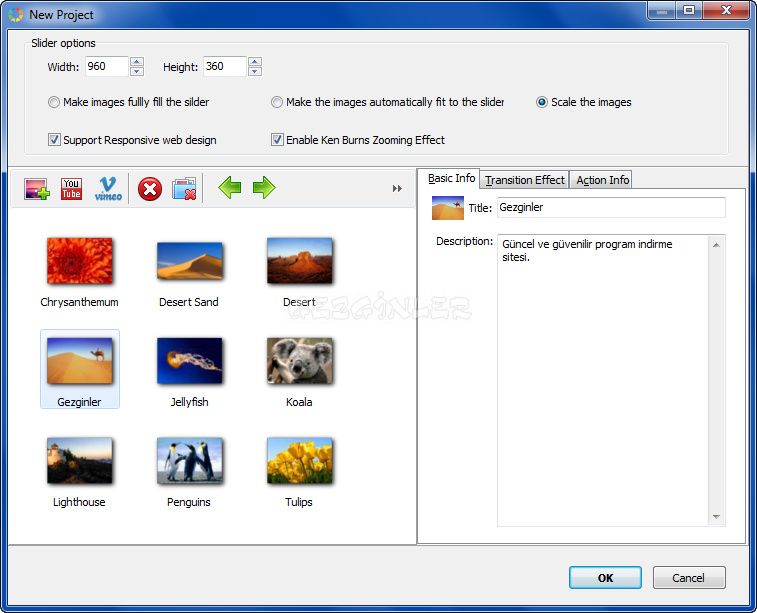Maximize the New Project window
This screenshot has height=613, width=757.
pyautogui.click(x=689, y=10)
